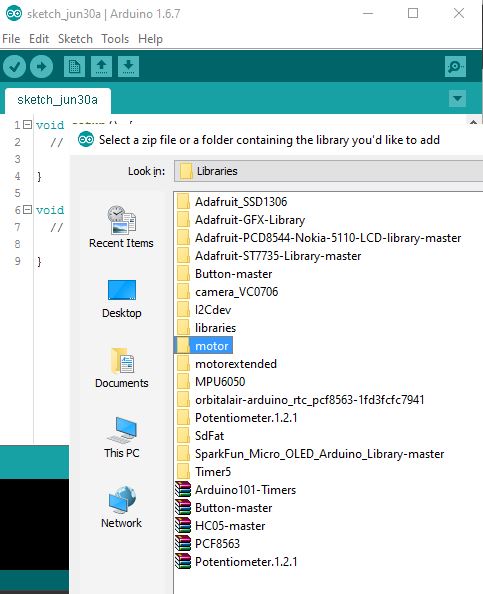Open the Look in Libraries combo box
The height and width of the screenshot is (594, 483).
(x=328, y=171)
